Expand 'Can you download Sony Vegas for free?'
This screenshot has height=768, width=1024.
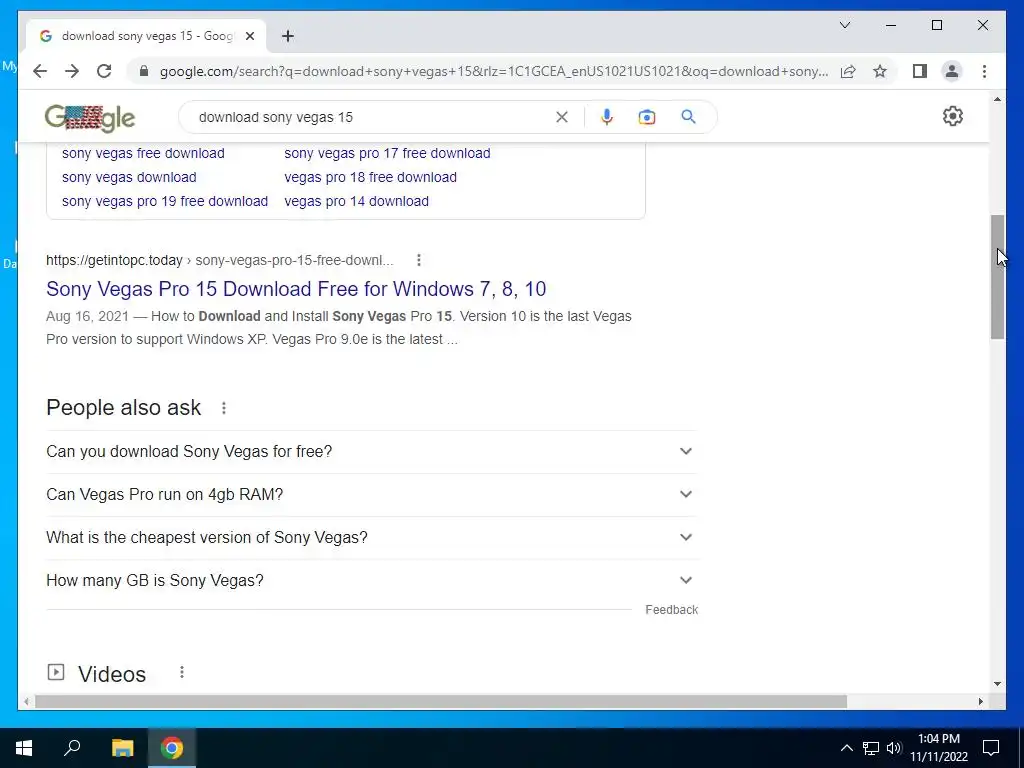click(372, 451)
